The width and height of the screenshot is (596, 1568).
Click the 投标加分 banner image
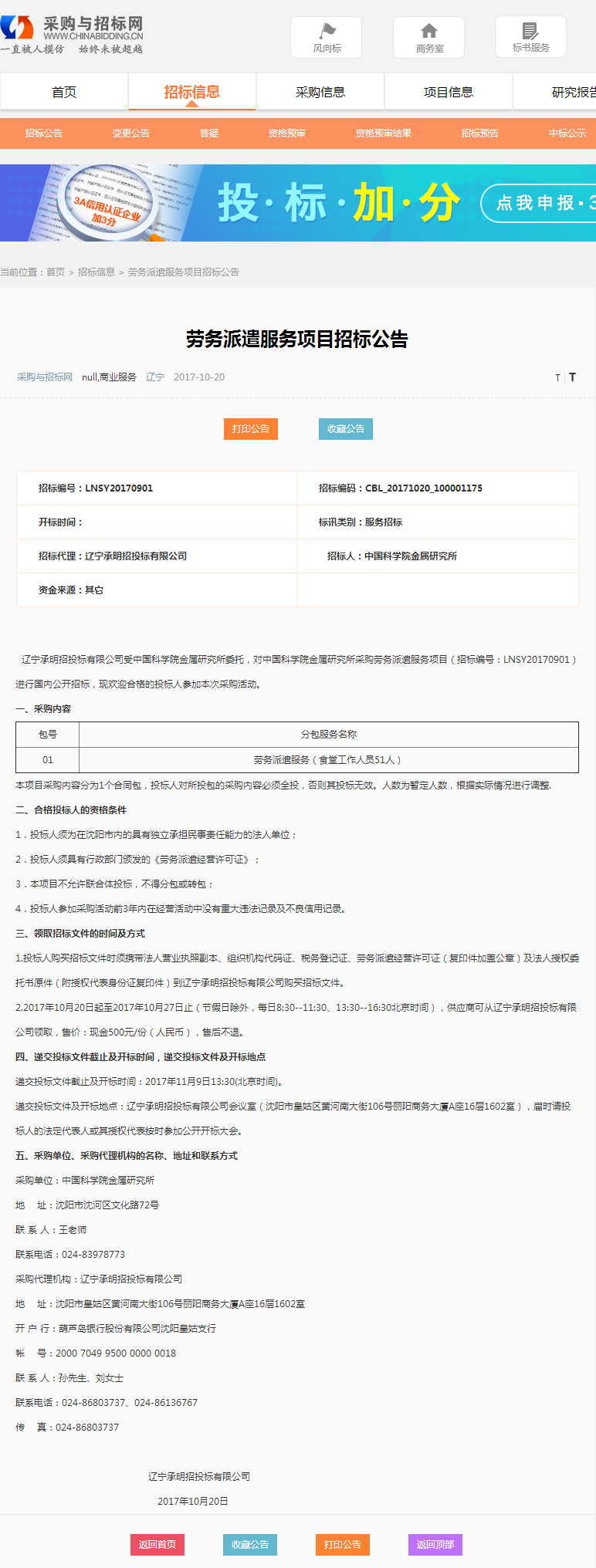[x=298, y=203]
